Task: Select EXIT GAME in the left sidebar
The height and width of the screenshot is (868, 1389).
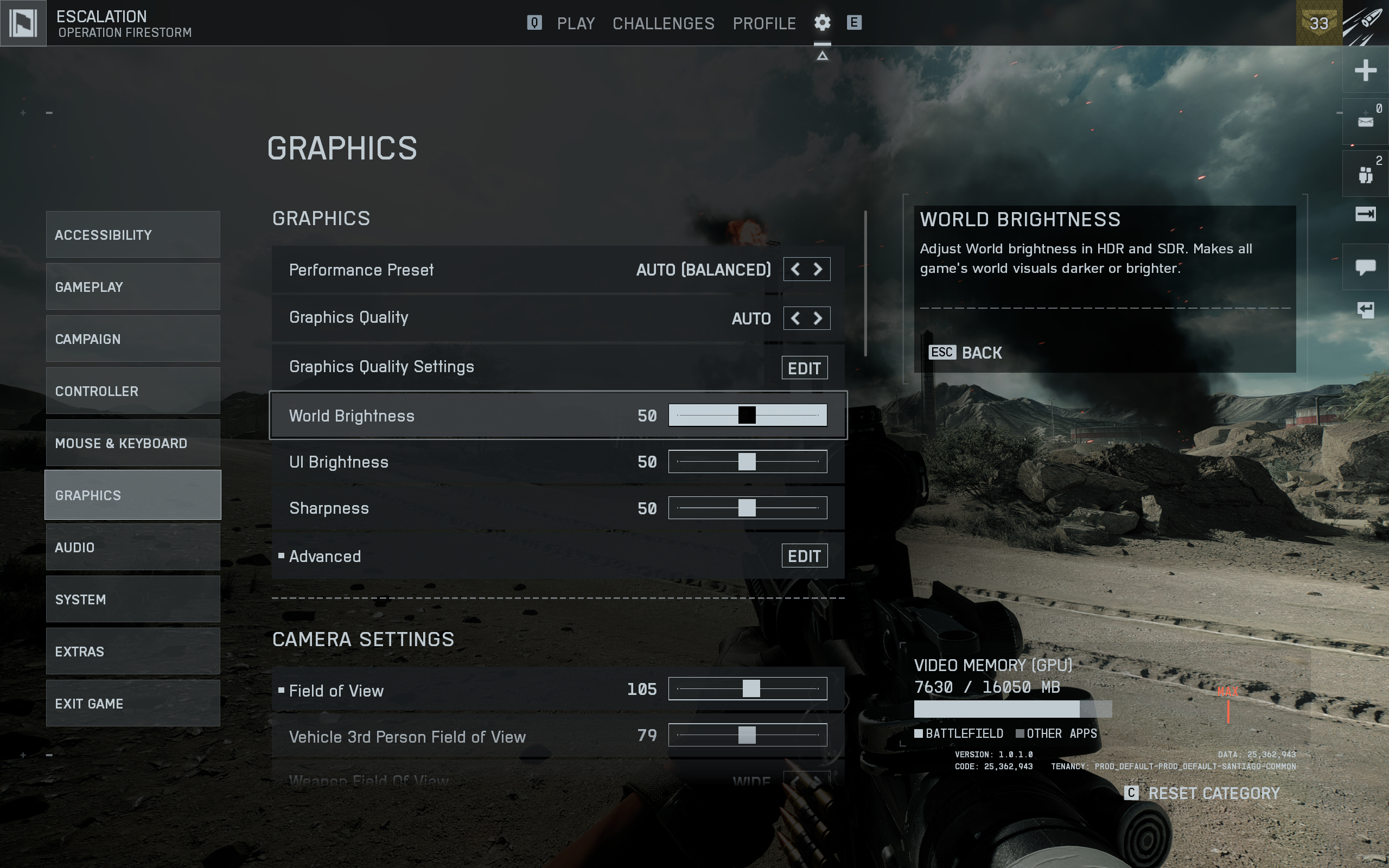Action: pyautogui.click(x=132, y=703)
